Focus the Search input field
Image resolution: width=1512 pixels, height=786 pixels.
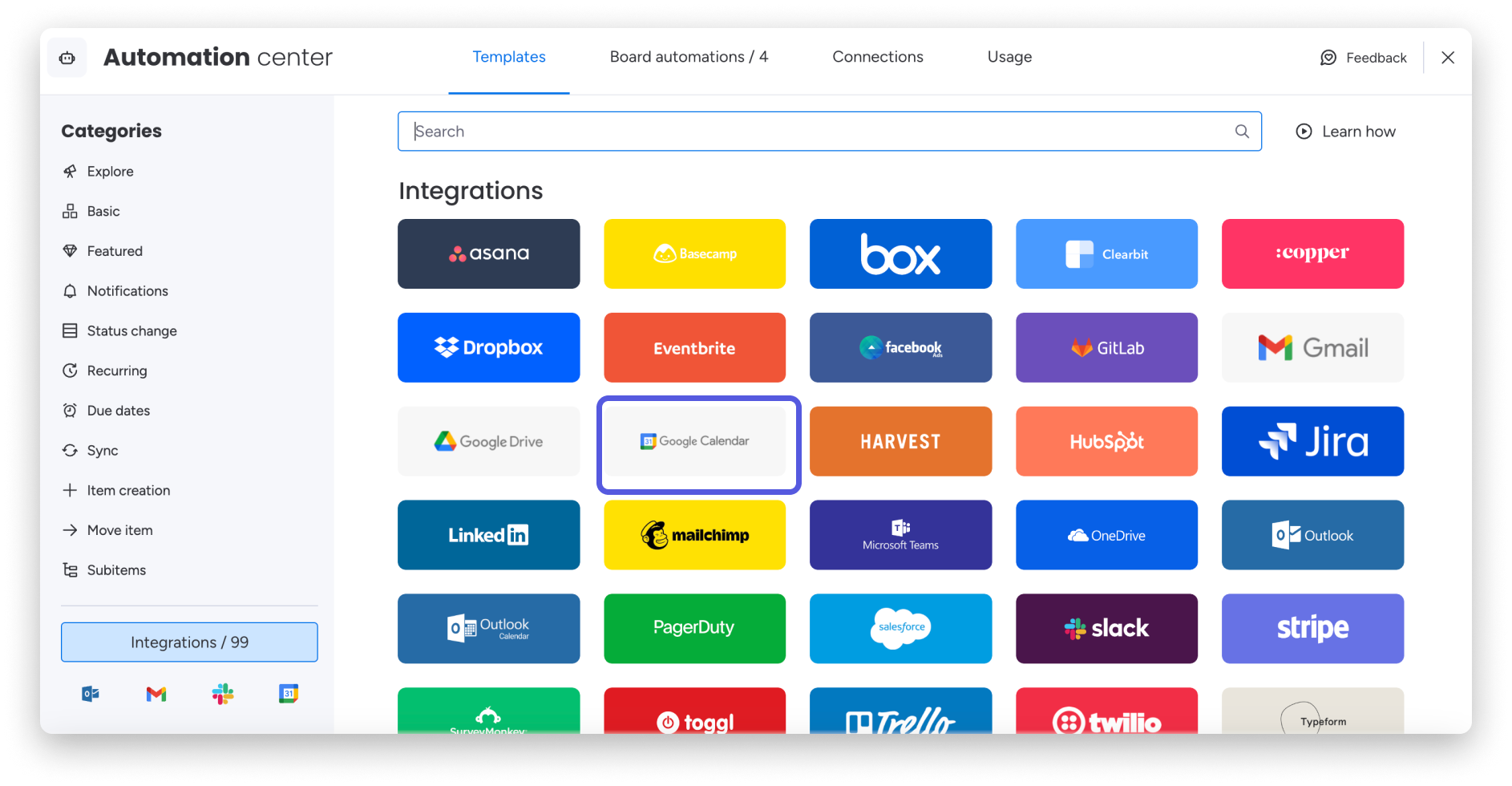click(830, 132)
